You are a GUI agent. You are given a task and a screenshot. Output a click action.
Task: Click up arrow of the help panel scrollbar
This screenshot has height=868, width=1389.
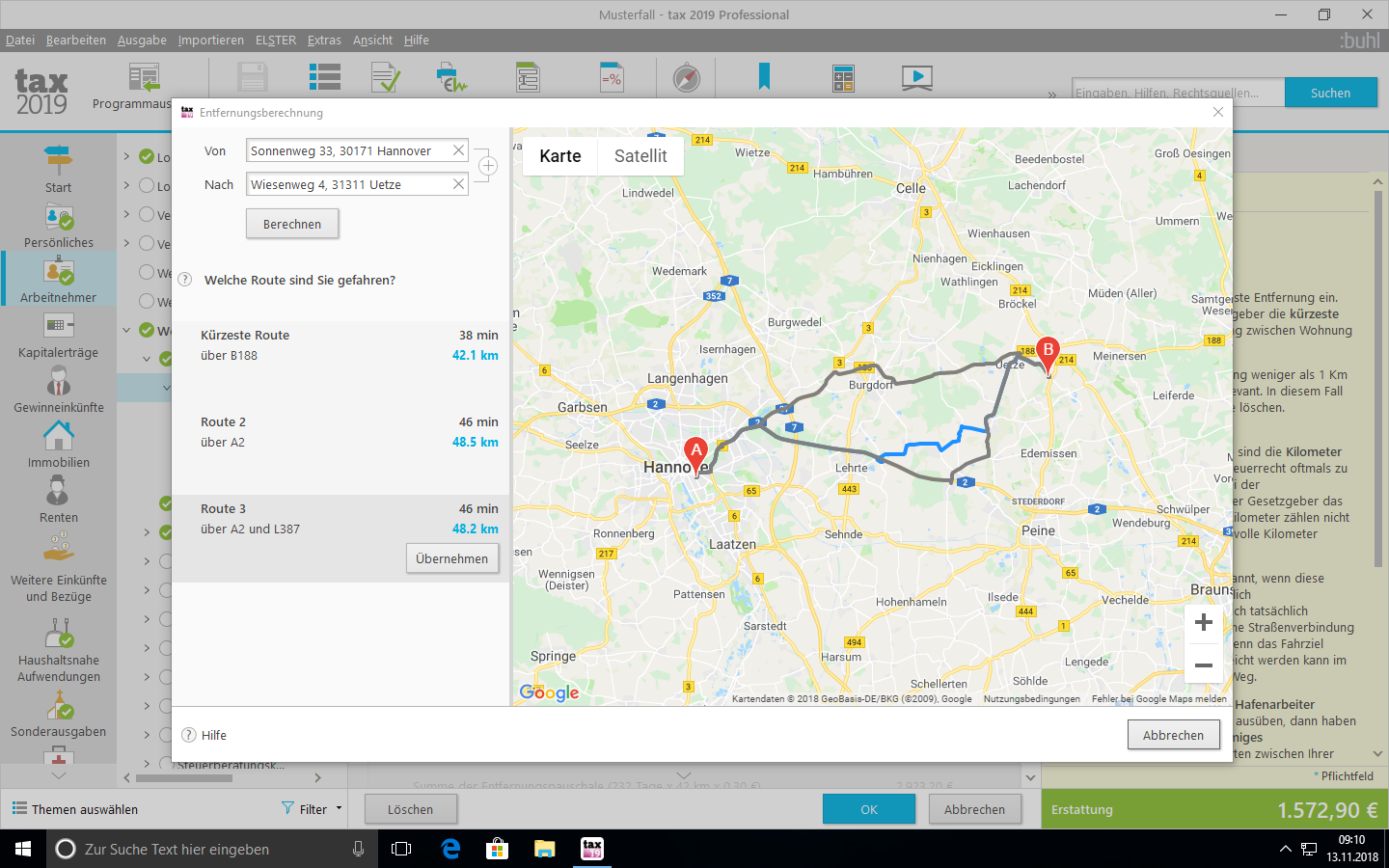pos(1377,181)
